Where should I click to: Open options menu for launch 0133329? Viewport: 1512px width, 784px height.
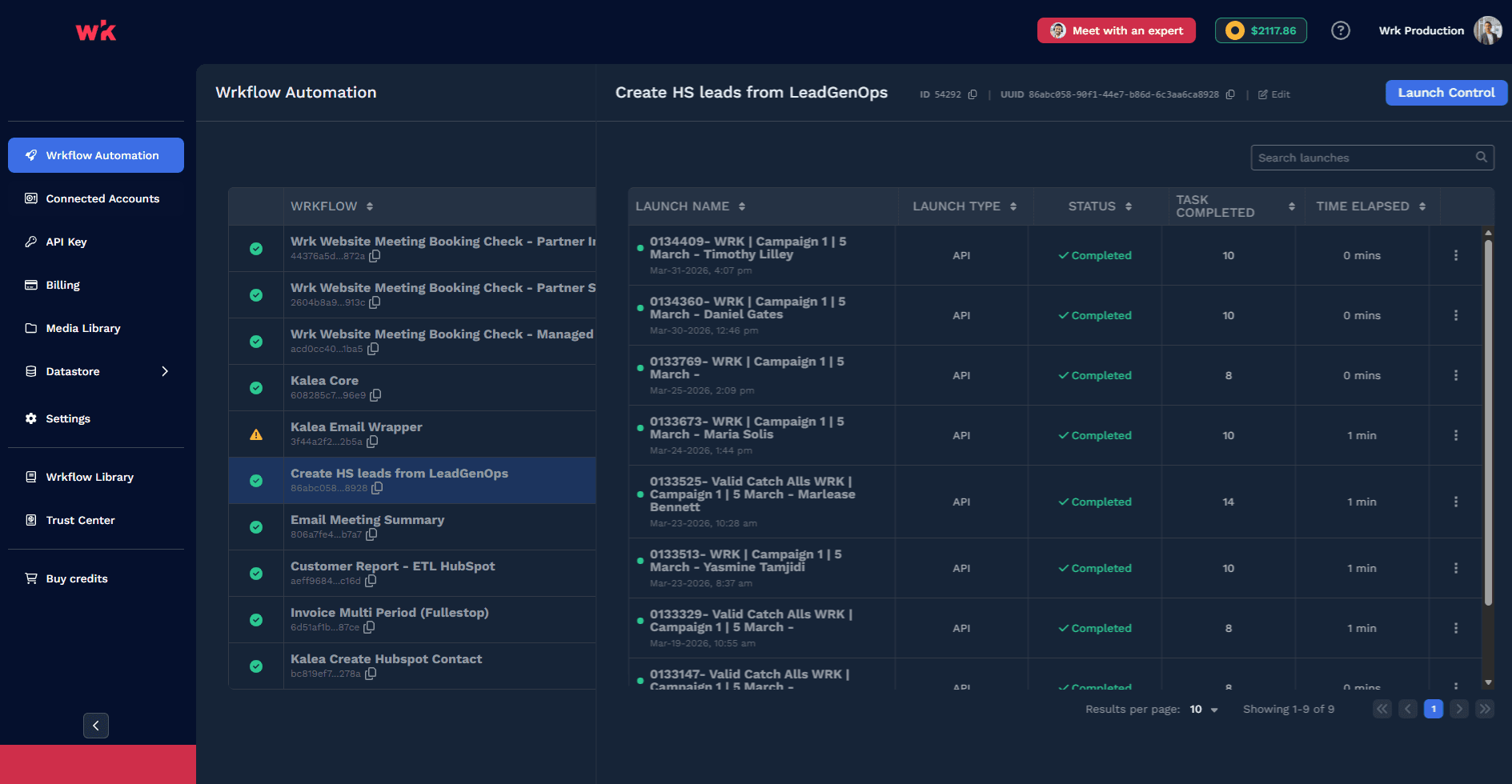1455,628
